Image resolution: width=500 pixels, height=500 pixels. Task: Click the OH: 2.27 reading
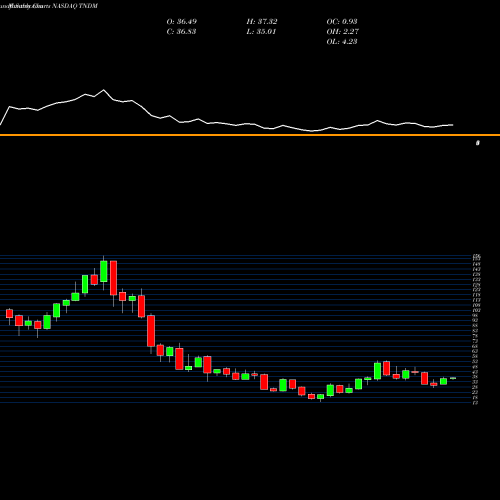tap(343, 32)
